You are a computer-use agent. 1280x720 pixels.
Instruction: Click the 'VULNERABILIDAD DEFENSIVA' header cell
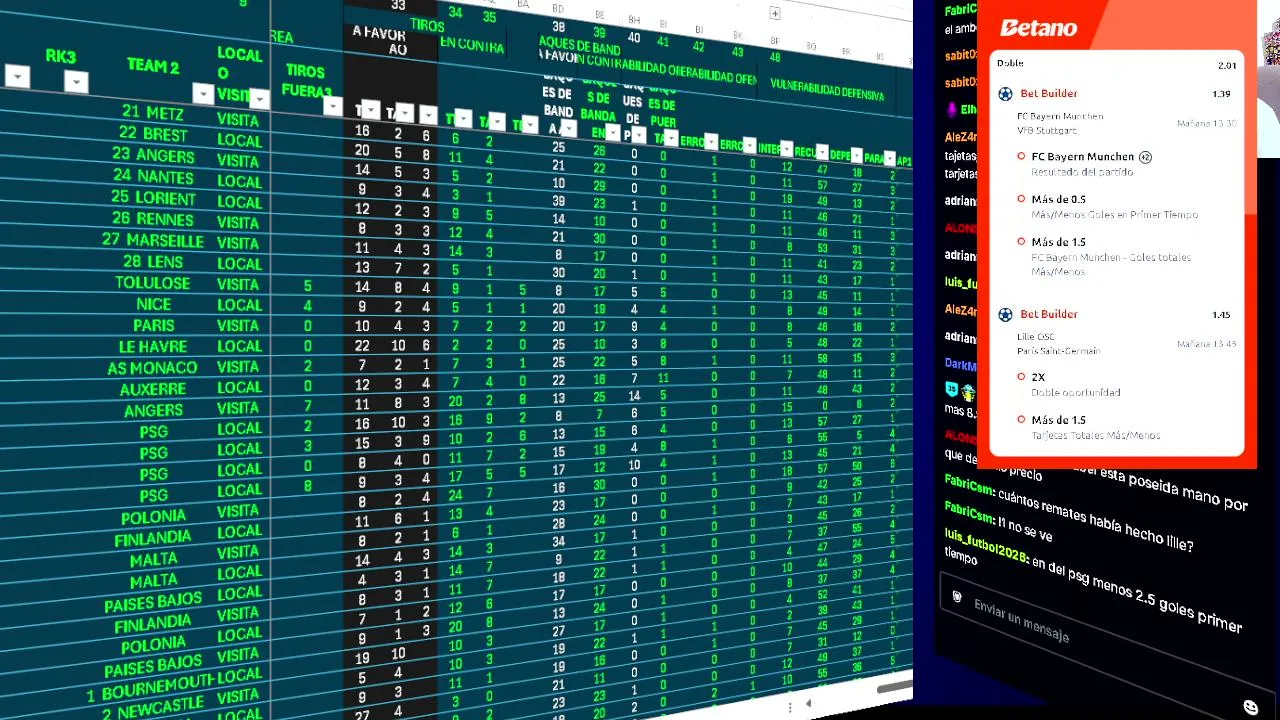[827, 92]
